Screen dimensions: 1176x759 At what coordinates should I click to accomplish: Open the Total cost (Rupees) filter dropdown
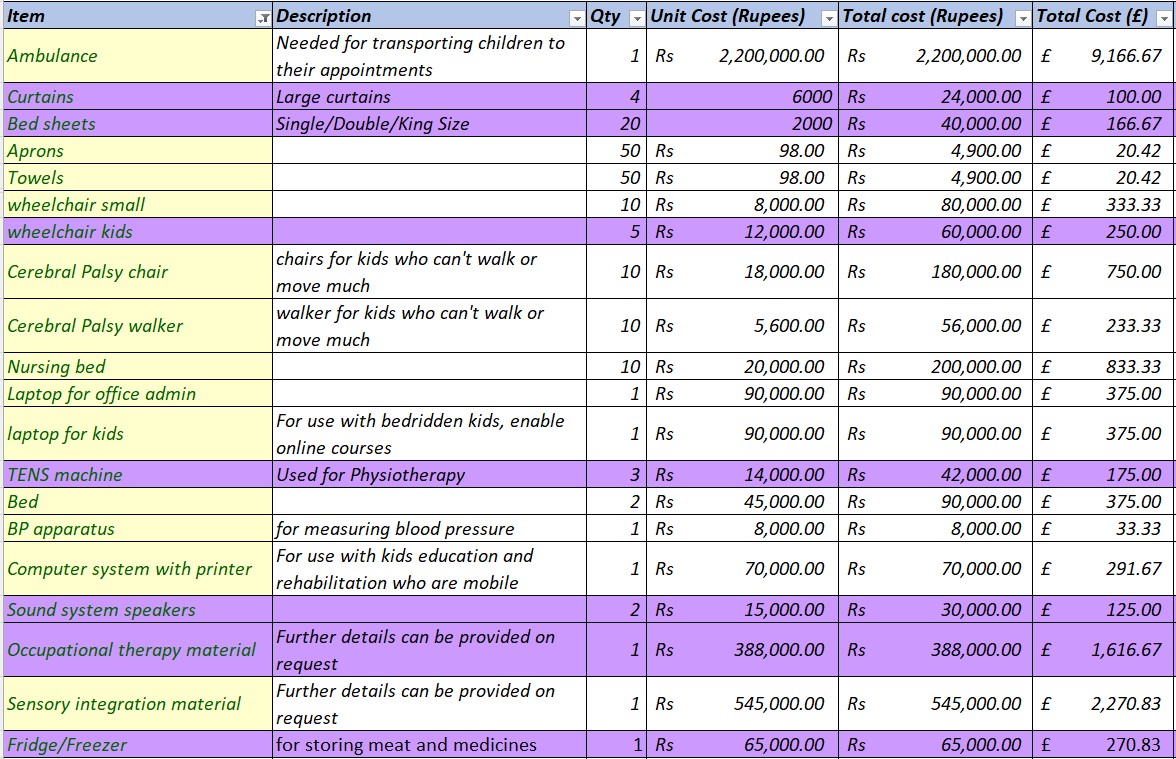[x=1022, y=19]
